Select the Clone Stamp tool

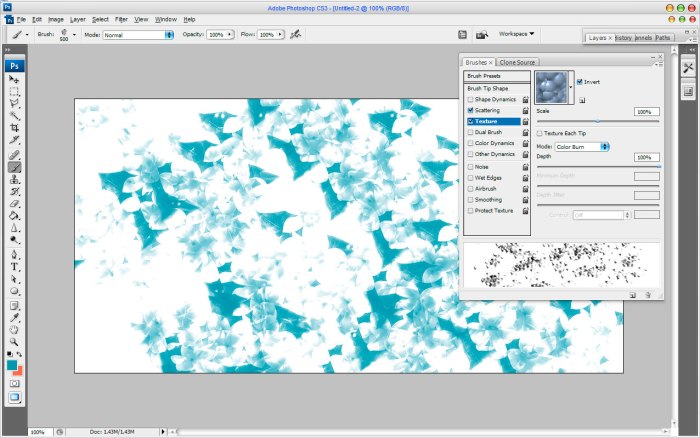(14, 179)
